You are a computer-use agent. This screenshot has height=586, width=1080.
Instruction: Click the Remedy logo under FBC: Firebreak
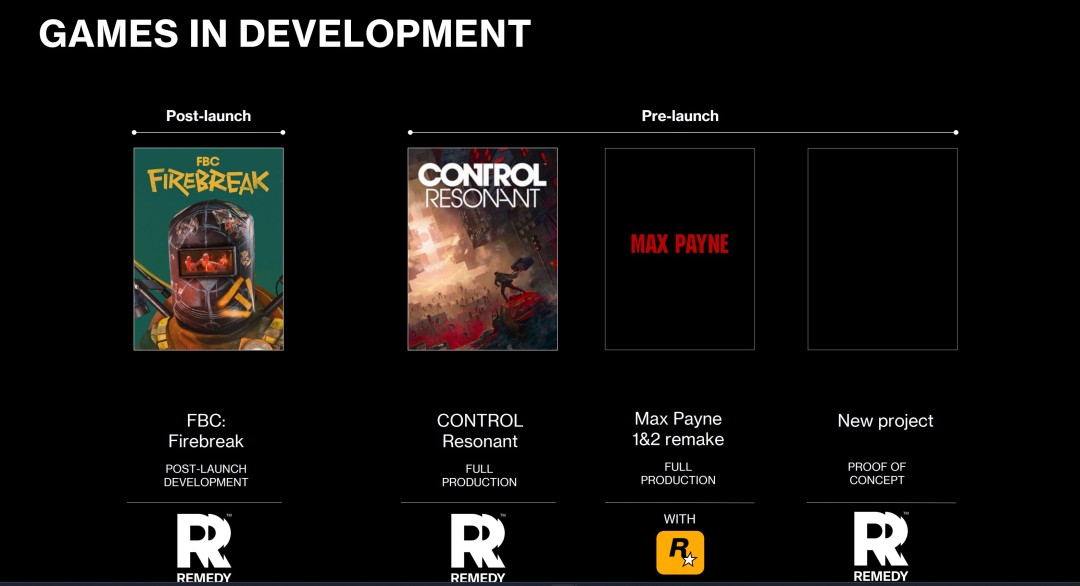pyautogui.click(x=204, y=546)
